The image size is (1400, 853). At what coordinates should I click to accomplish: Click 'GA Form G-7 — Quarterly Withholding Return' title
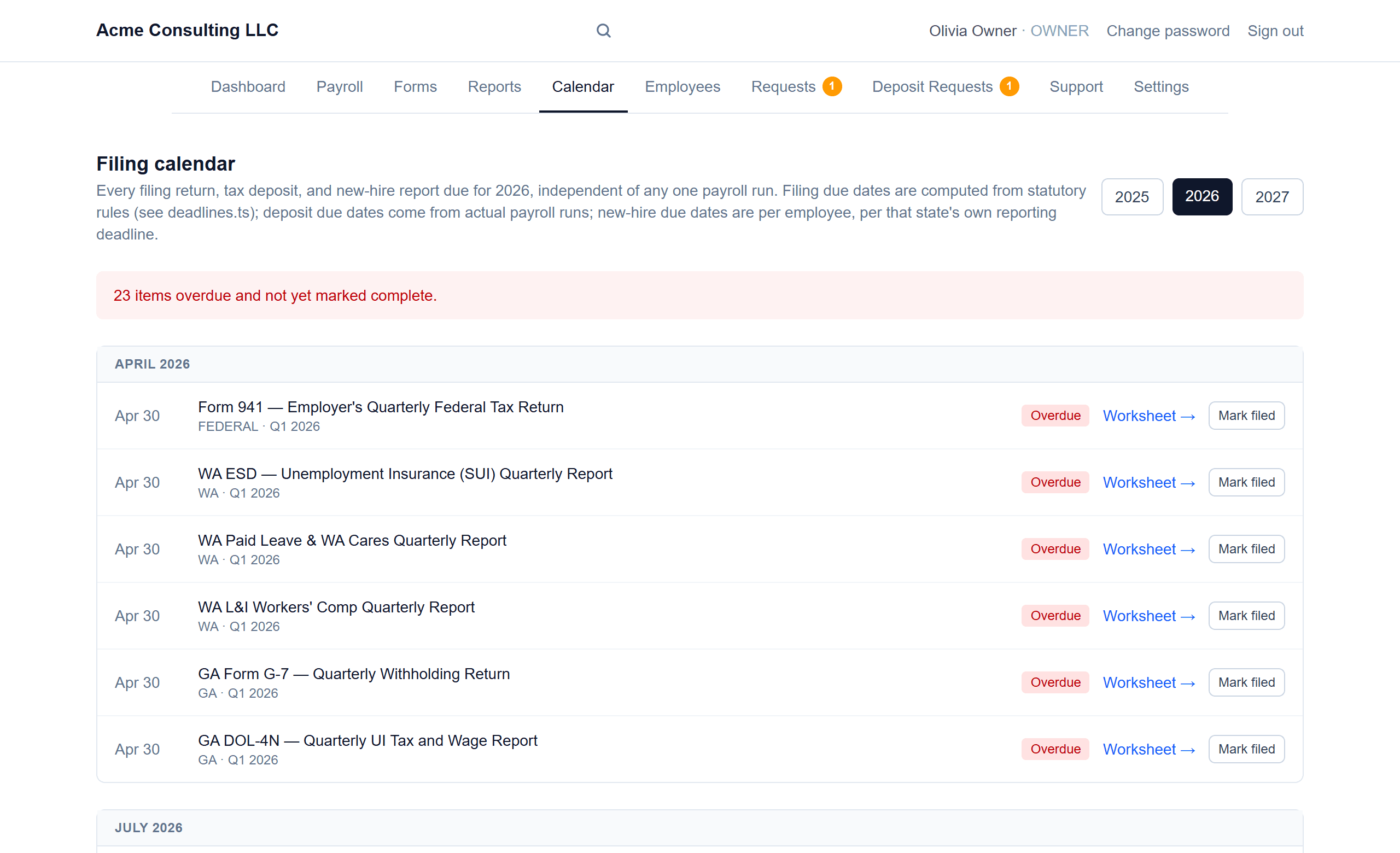354,674
